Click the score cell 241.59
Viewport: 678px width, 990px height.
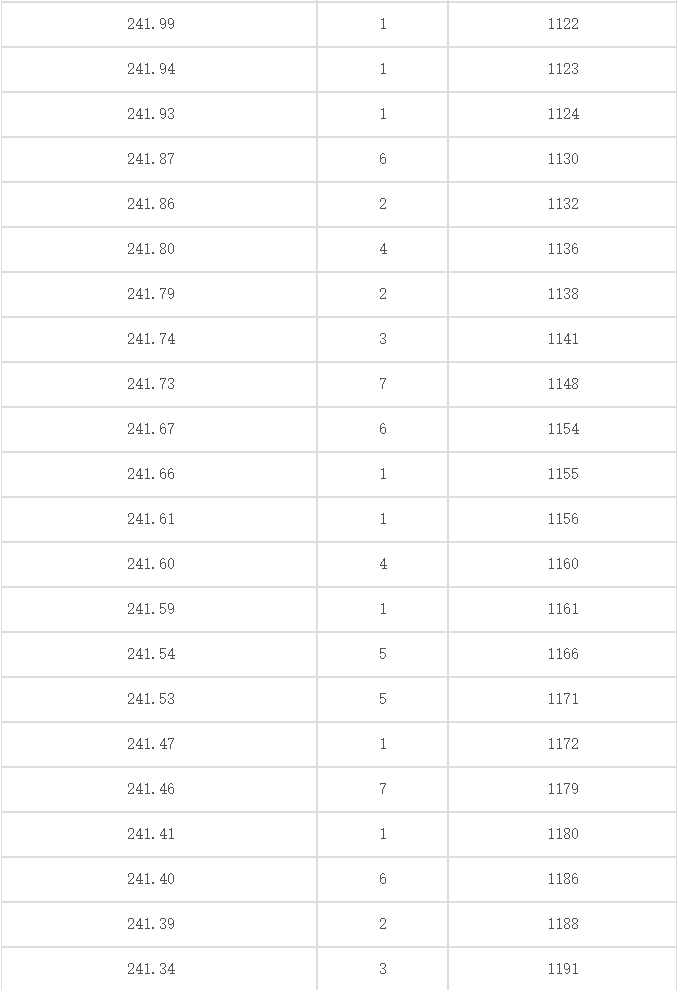[151, 609]
